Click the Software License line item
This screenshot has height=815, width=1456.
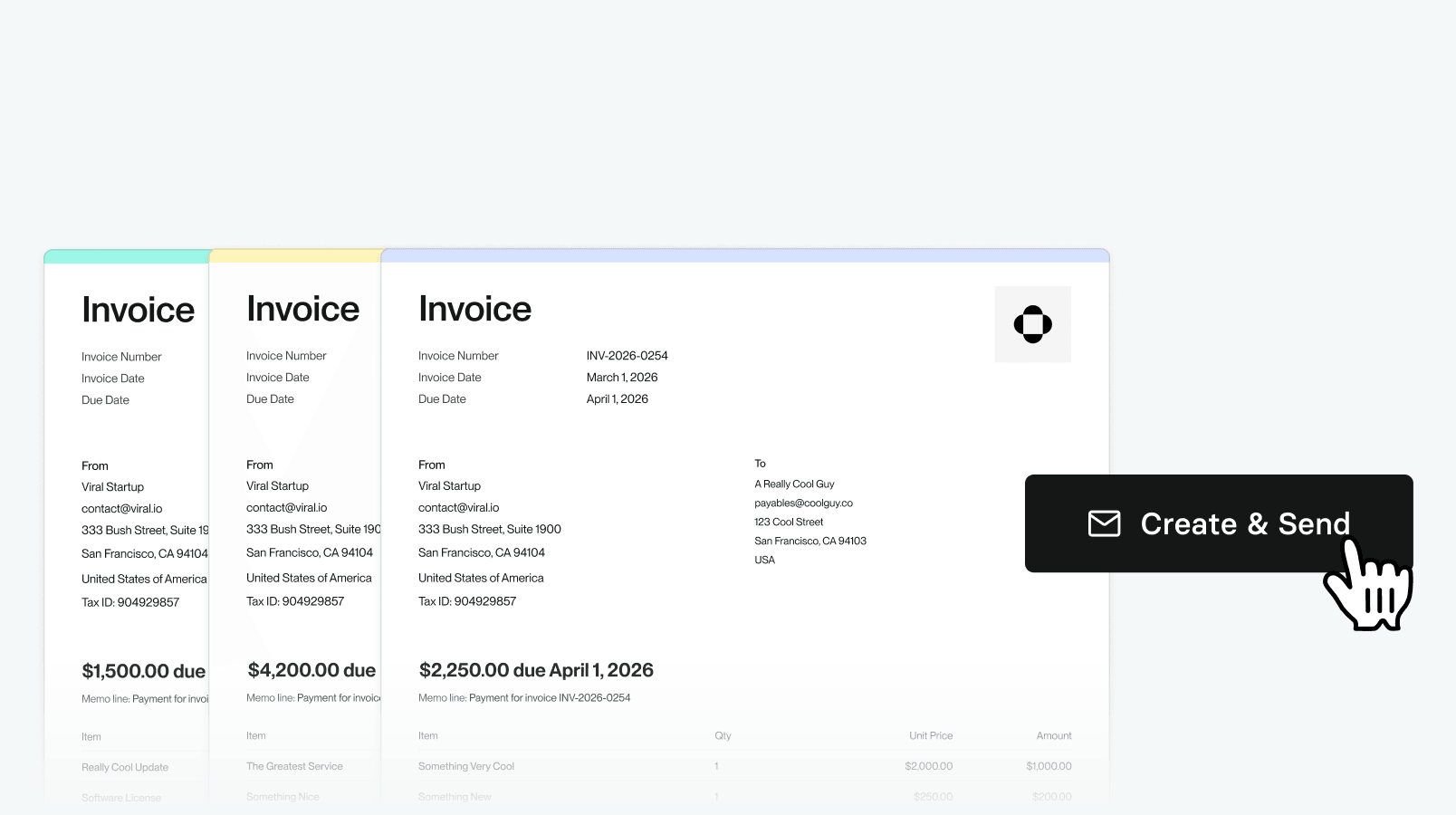(x=121, y=798)
